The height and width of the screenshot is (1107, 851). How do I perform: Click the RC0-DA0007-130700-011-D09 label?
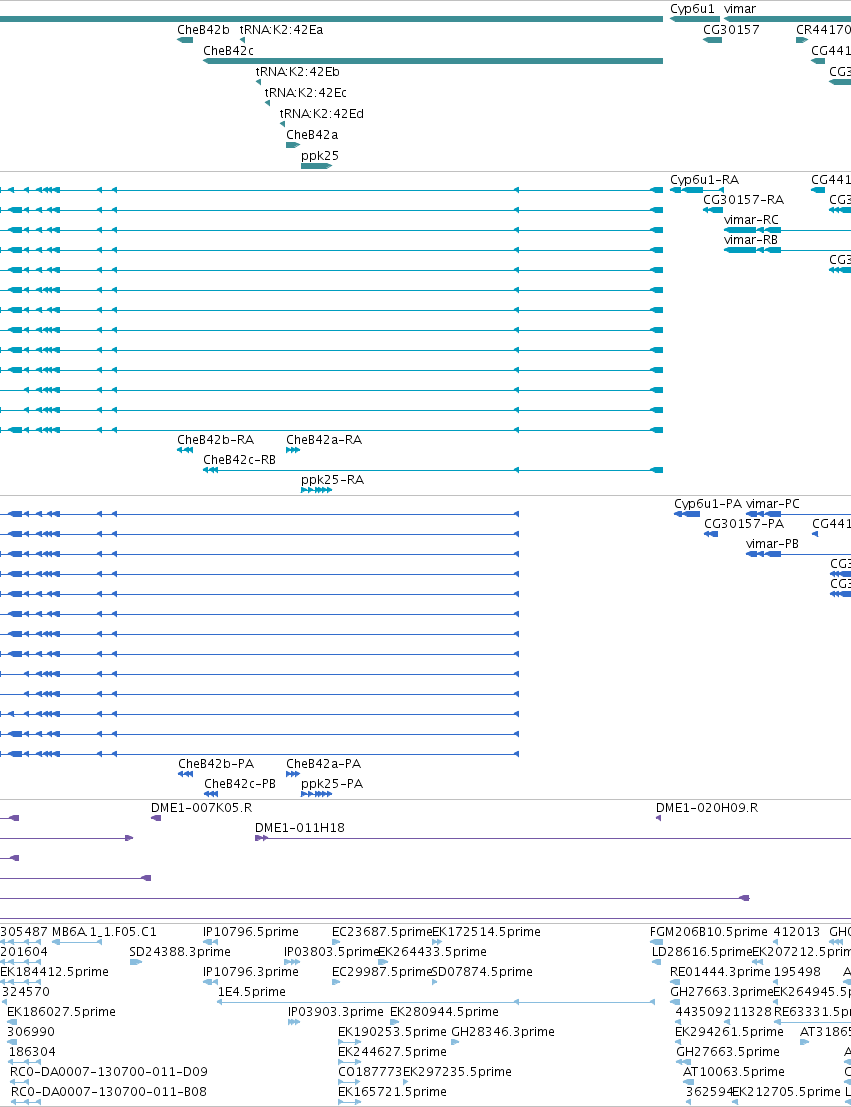point(109,1072)
